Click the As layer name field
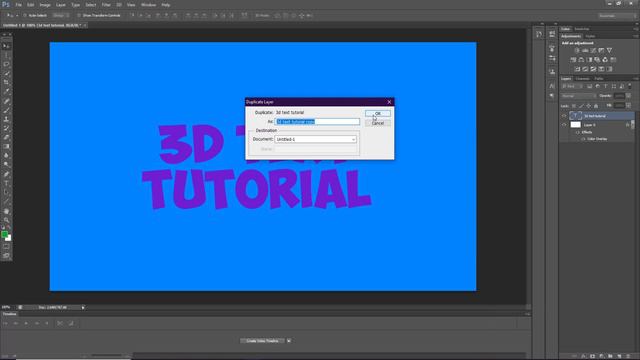The image size is (640, 360). click(x=317, y=122)
